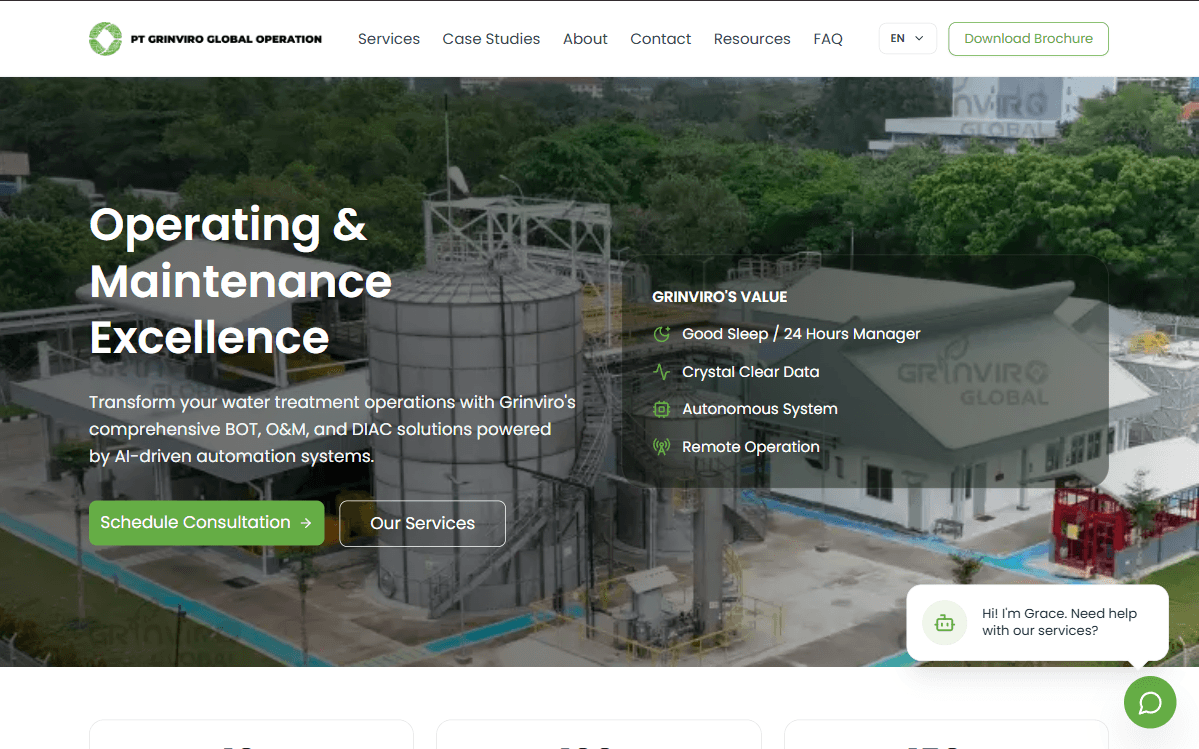This screenshot has height=749, width=1199.
Task: Click the moon icon beside Good Sleep
Action: click(661, 334)
